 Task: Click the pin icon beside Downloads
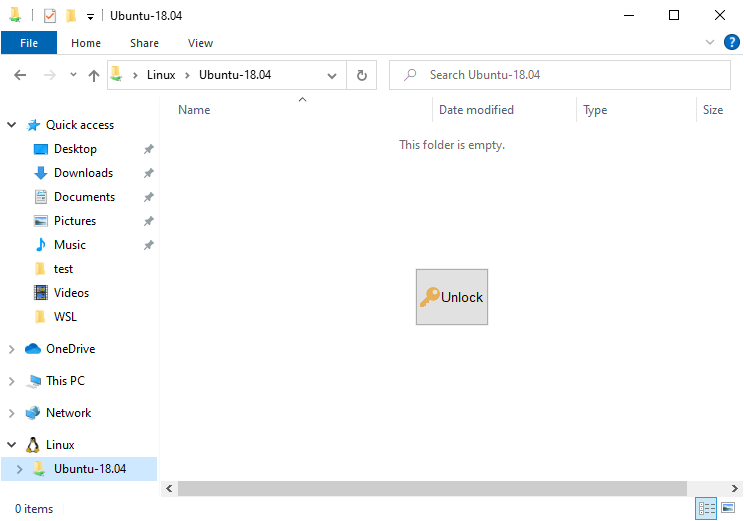(149, 173)
